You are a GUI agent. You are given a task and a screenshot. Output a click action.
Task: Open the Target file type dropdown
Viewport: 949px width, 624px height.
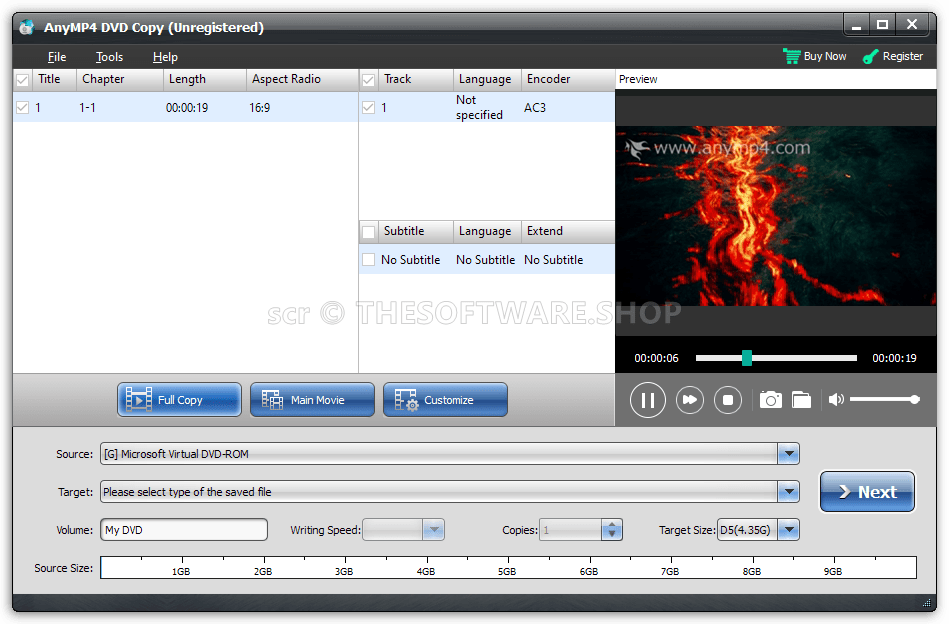[789, 492]
